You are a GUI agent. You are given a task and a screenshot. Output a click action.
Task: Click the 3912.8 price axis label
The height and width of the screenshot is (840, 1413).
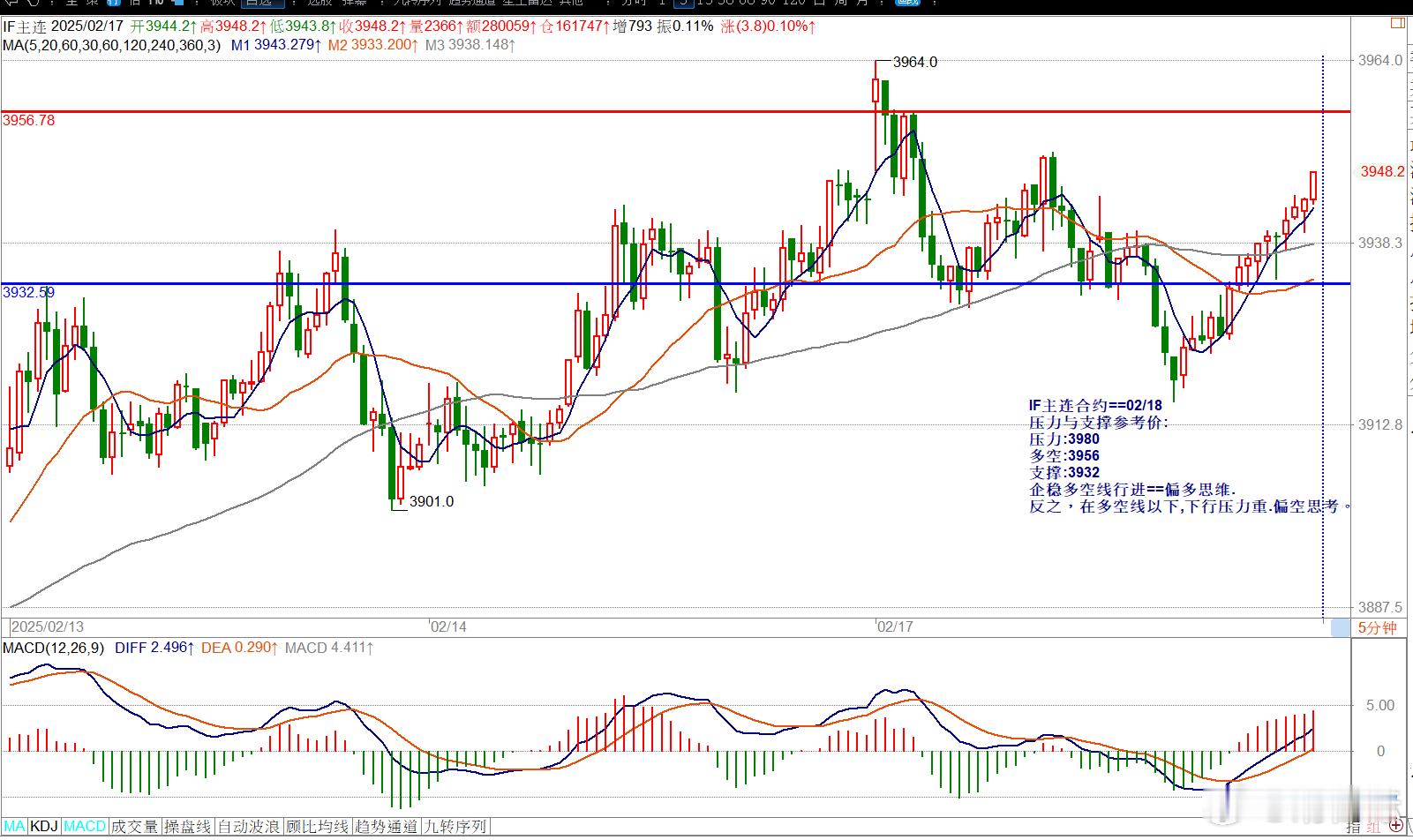tap(1381, 425)
